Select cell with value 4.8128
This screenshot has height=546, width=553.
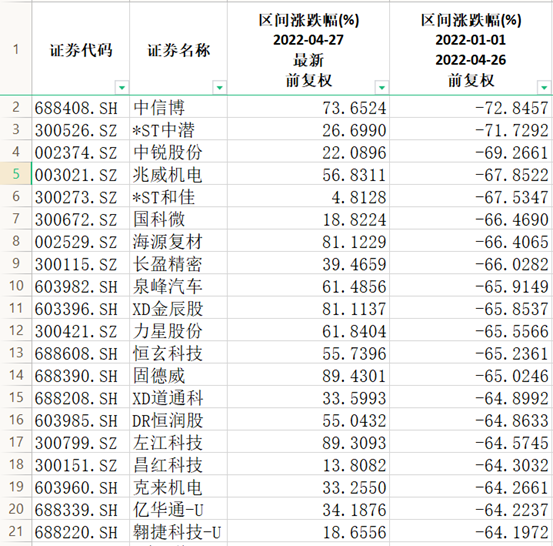coord(309,196)
